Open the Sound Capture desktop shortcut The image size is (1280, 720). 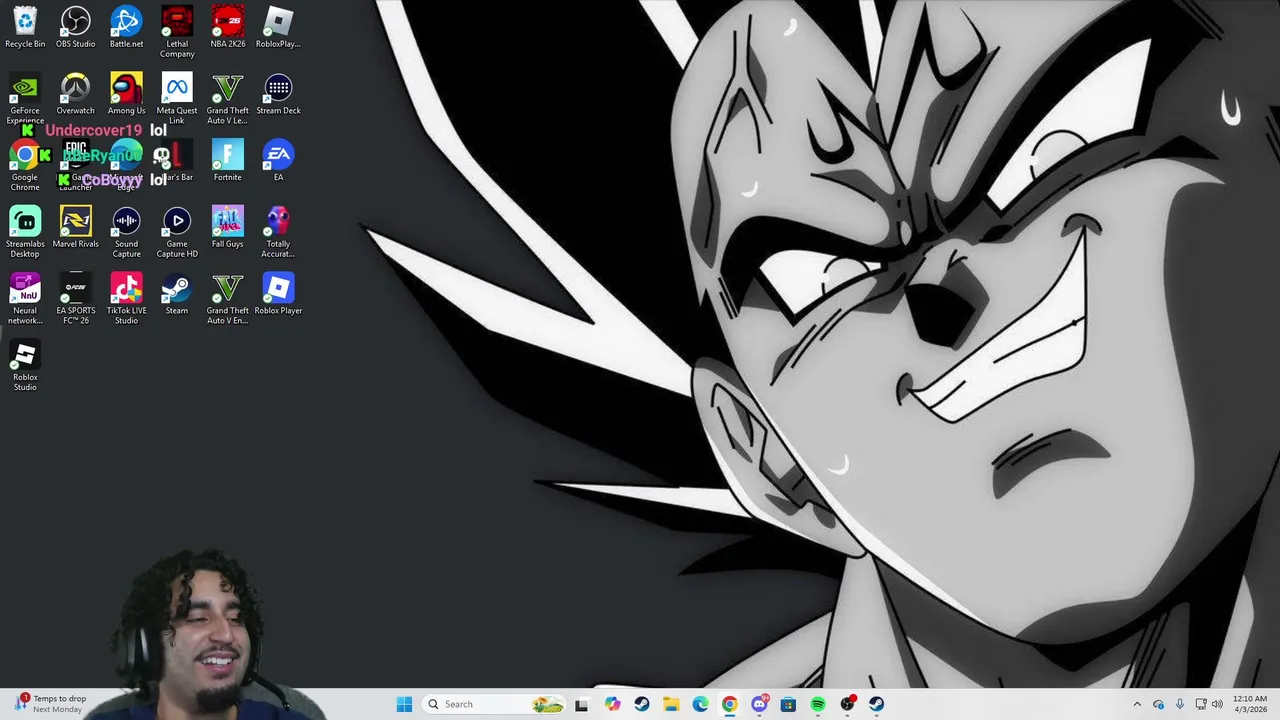(126, 232)
